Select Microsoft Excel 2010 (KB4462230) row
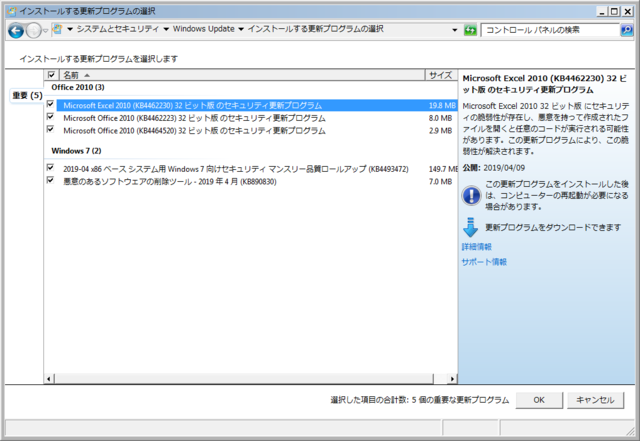This screenshot has height=441, width=640. click(257, 105)
